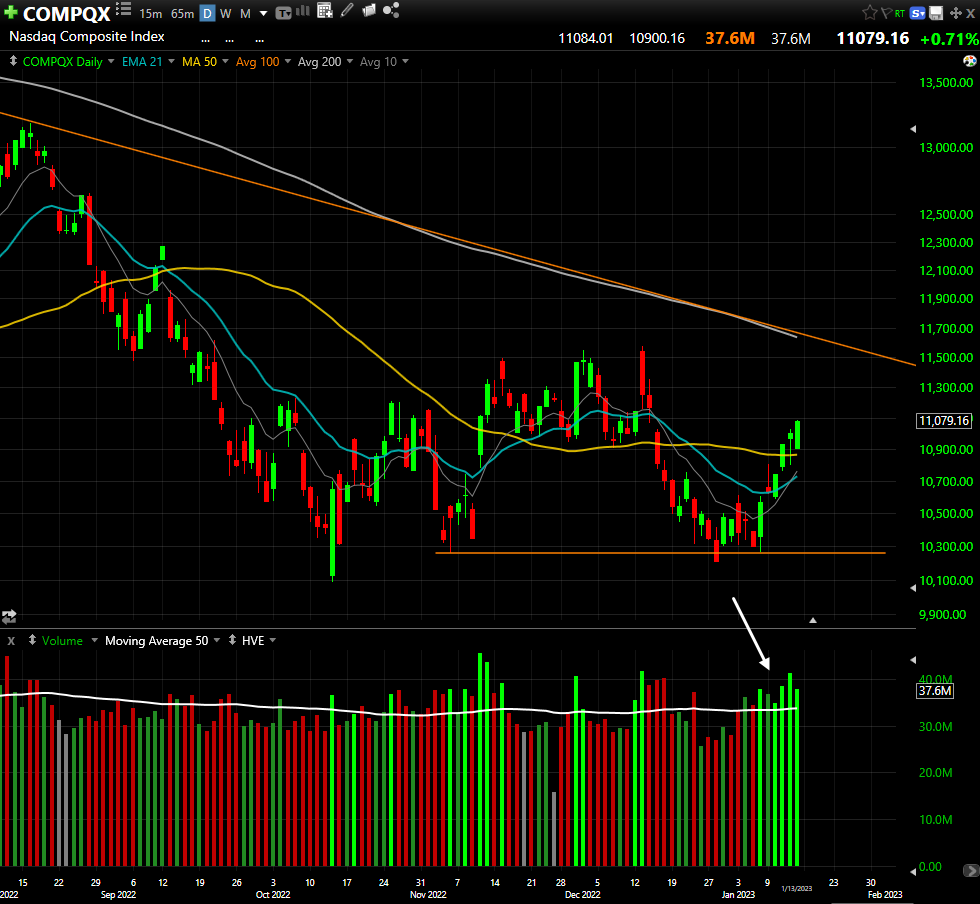
Task: Click the orange 37.6M volume reading
Action: point(730,38)
